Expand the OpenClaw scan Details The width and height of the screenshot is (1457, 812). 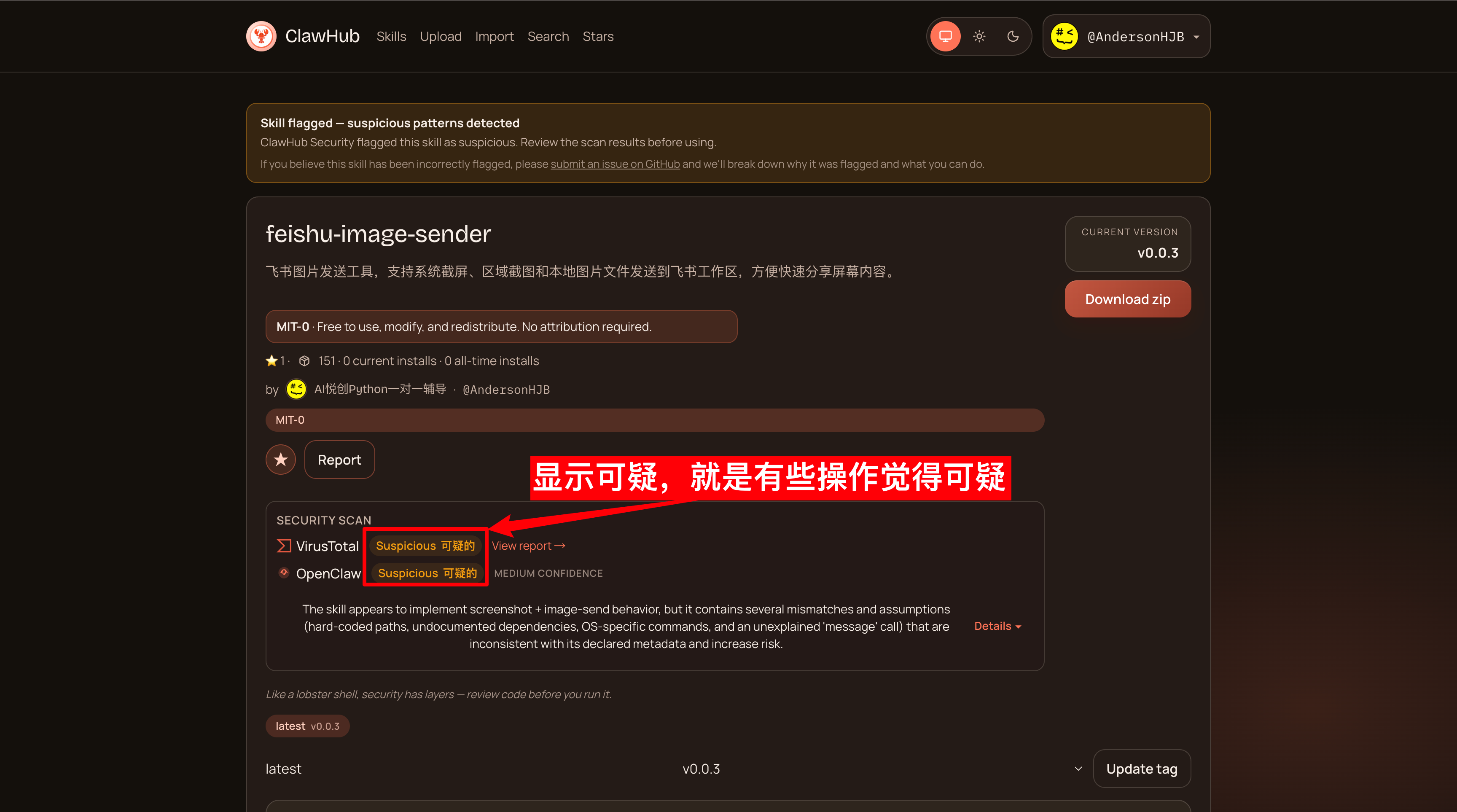click(998, 626)
